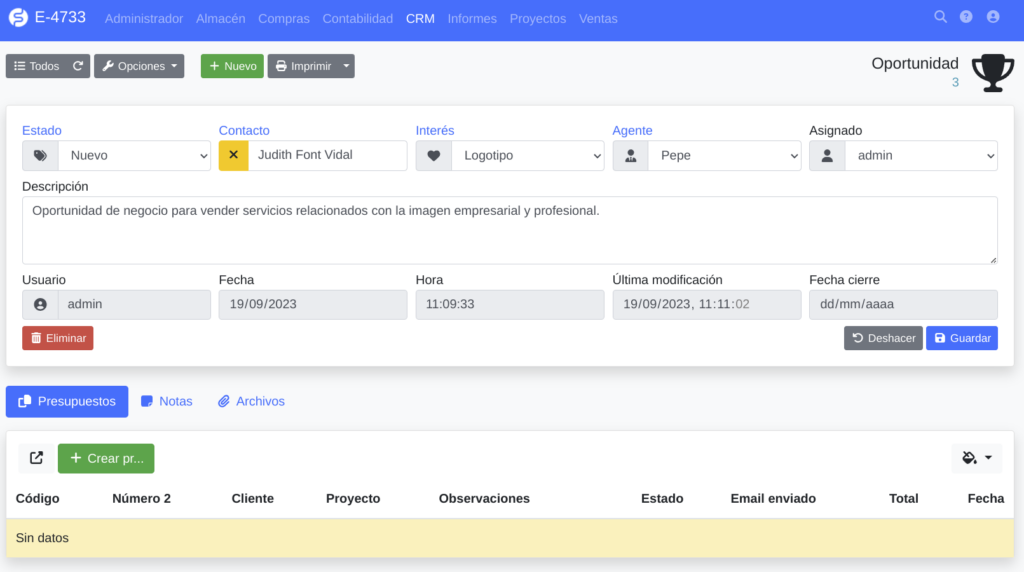Open the Ventas menu
Viewport: 1024px width, 572px height.
click(598, 19)
